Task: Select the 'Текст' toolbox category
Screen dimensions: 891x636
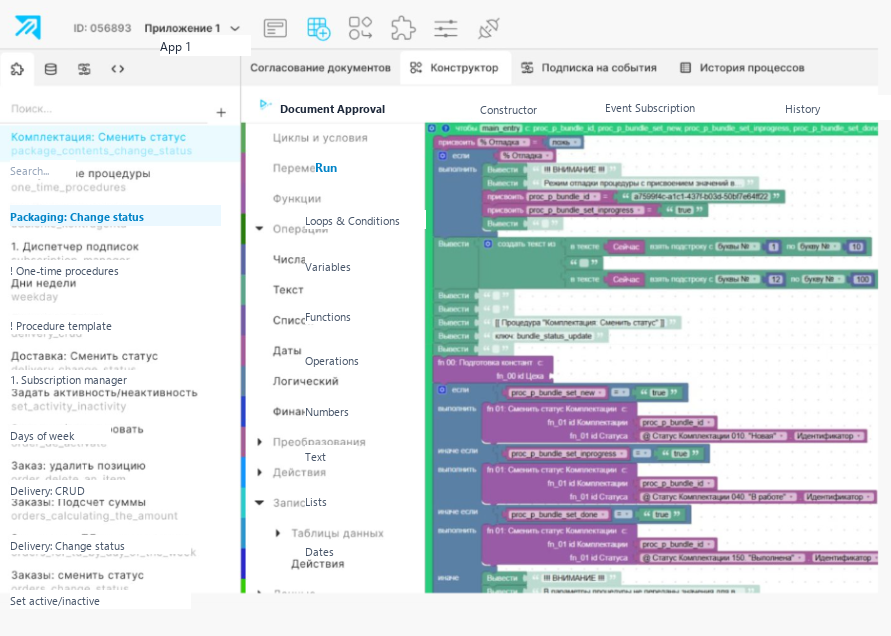Action: click(x=288, y=290)
